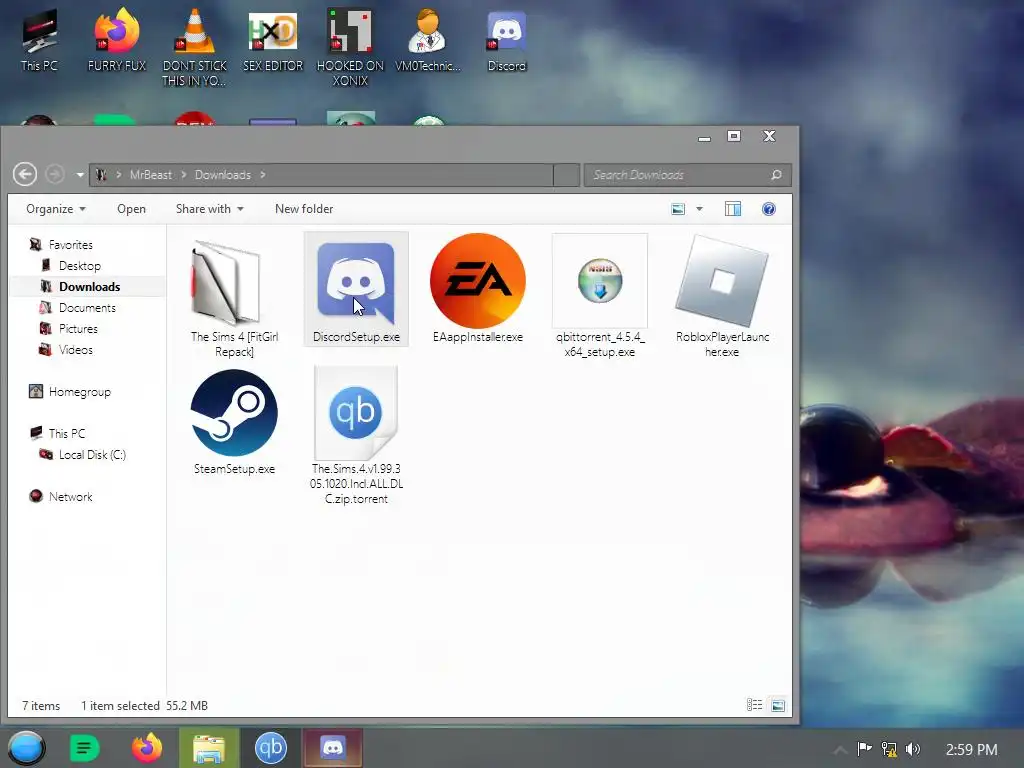Switch to qBittorrent on the taskbar

pos(270,748)
